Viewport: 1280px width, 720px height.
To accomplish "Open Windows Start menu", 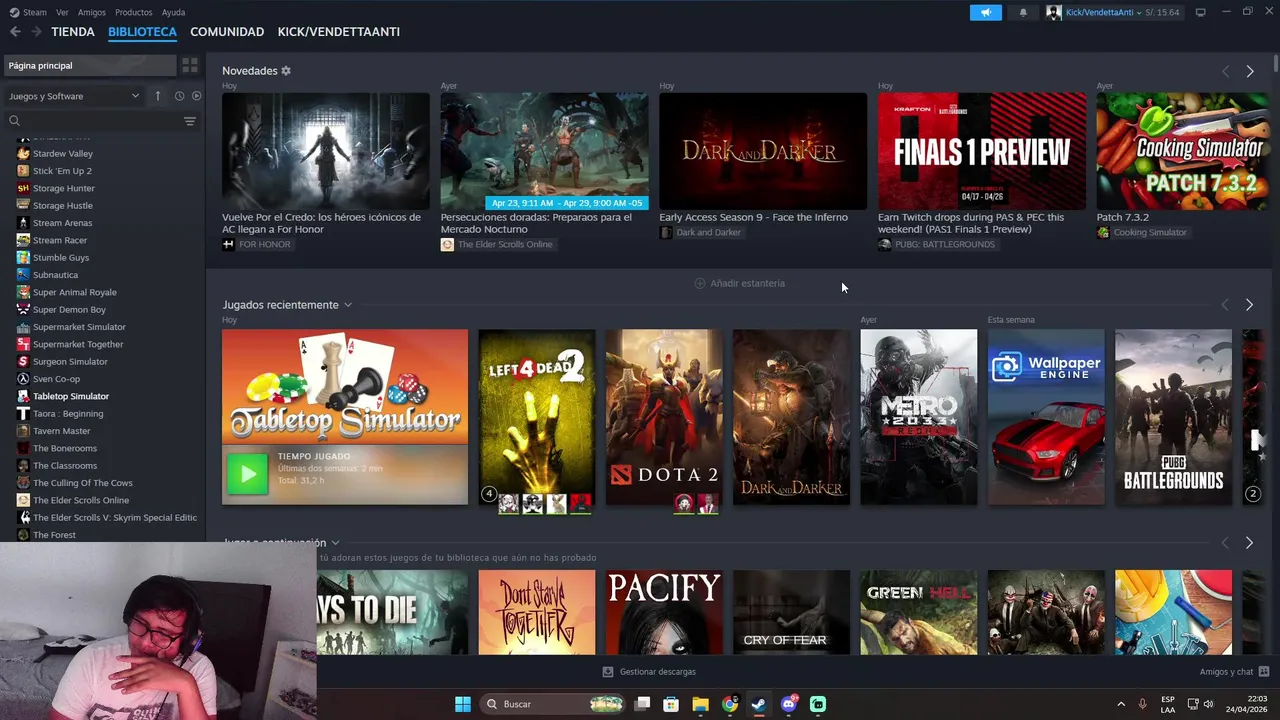I will pos(463,704).
